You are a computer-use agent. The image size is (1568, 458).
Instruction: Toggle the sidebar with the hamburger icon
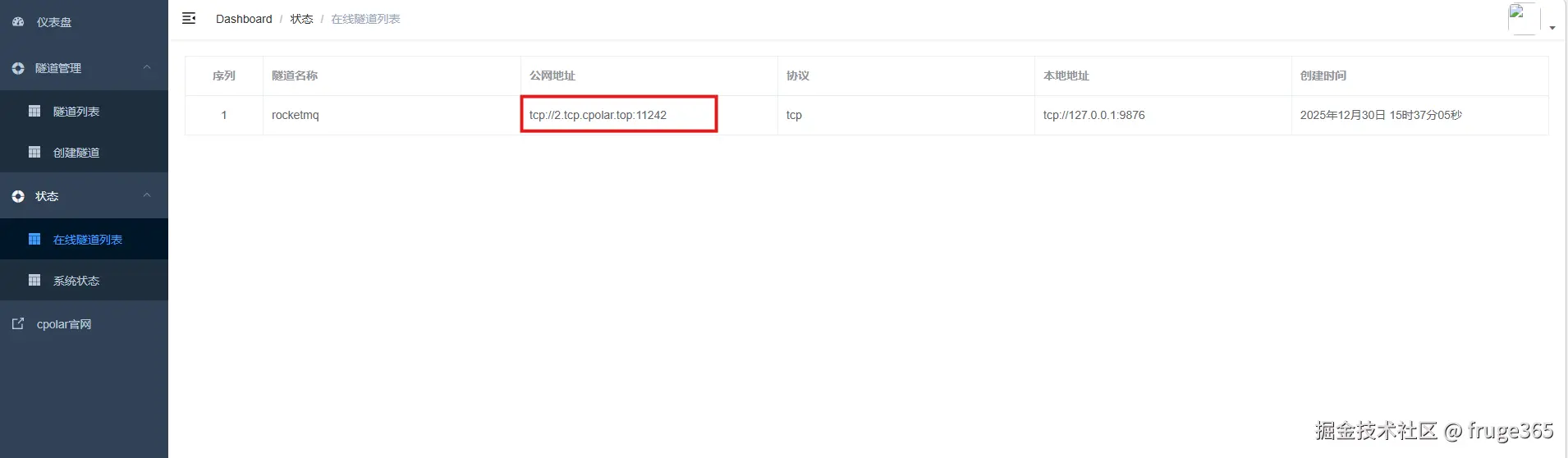pyautogui.click(x=189, y=18)
